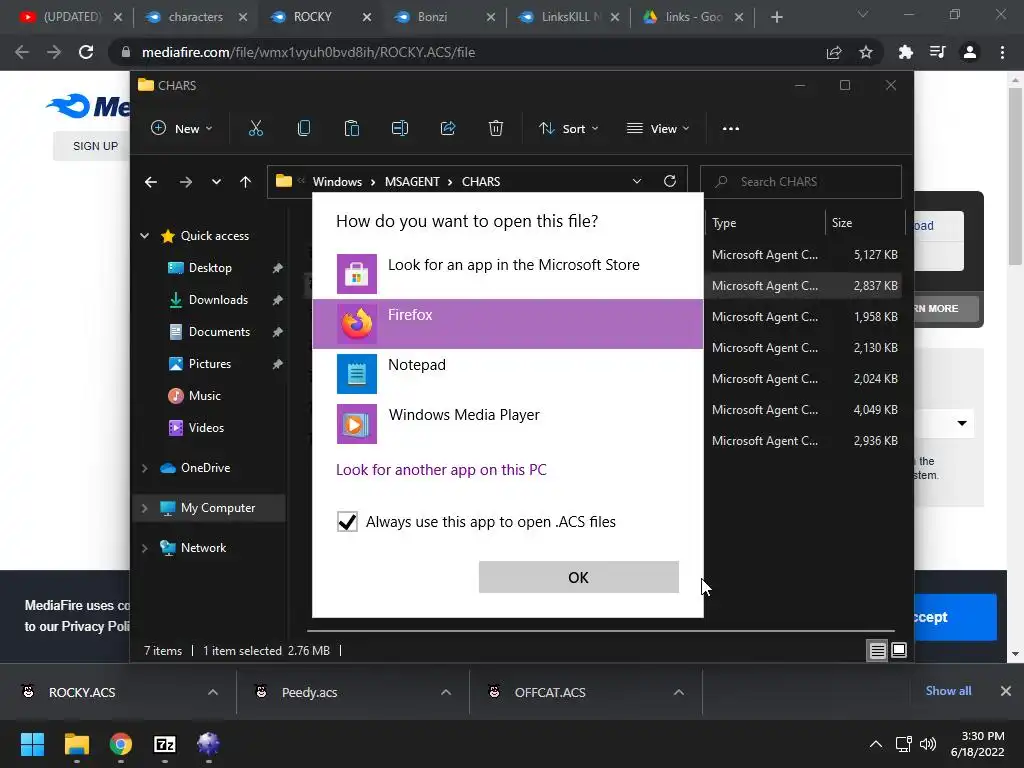1024x768 pixels.
Task: Show hidden system tray icons
Action: click(x=876, y=744)
